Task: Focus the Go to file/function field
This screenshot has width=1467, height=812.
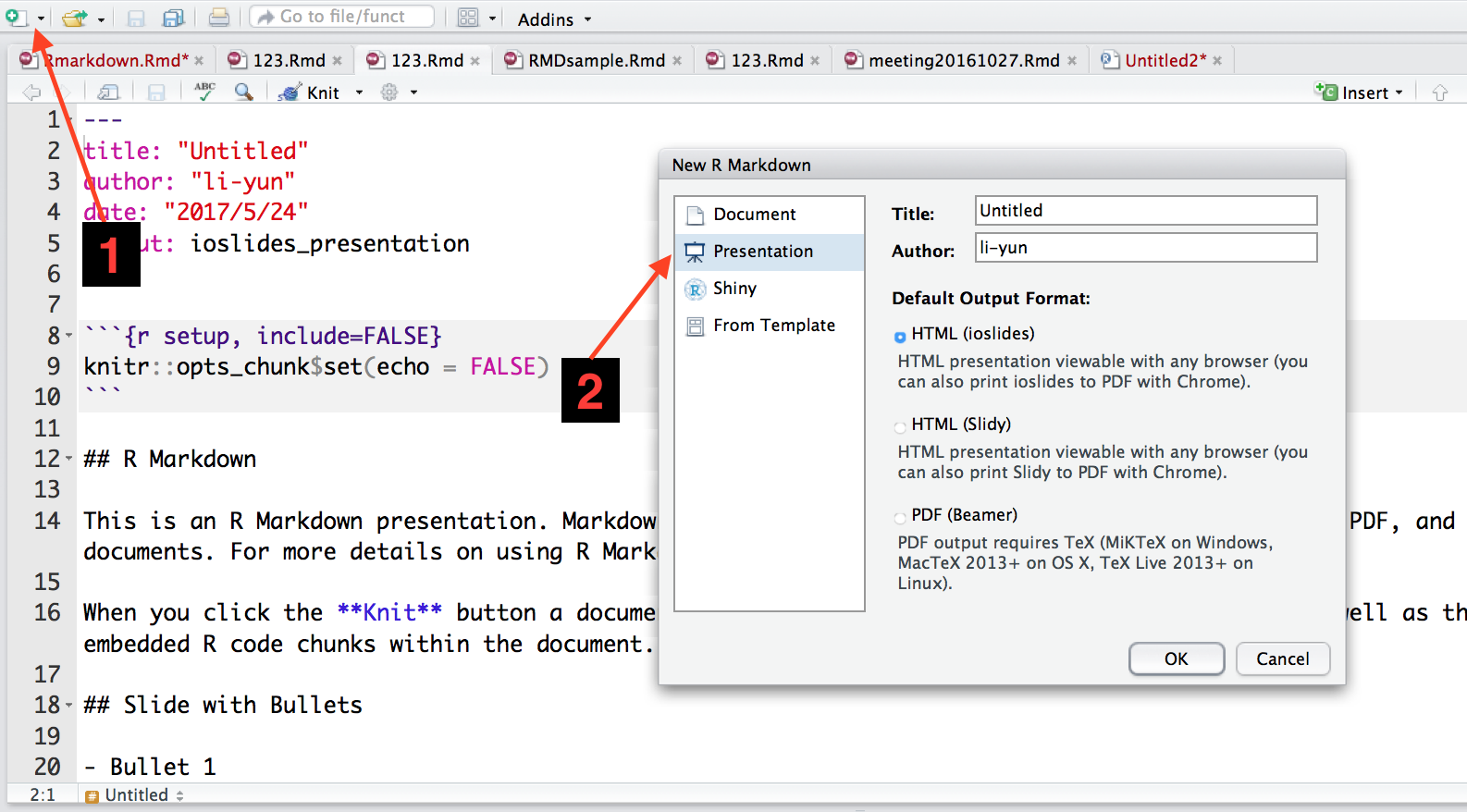Action: (x=341, y=17)
